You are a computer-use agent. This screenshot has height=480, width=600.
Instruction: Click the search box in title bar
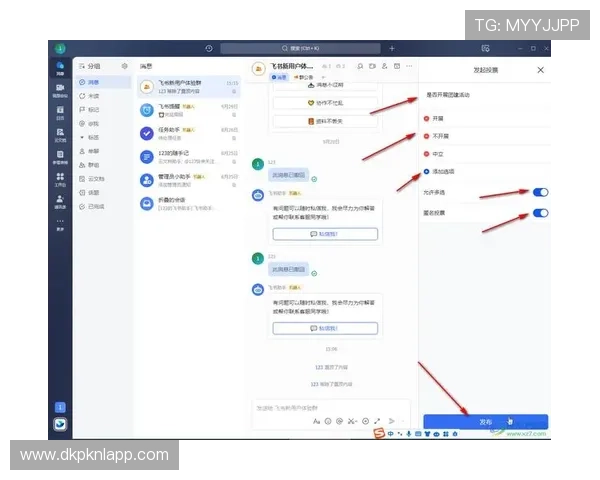point(300,49)
